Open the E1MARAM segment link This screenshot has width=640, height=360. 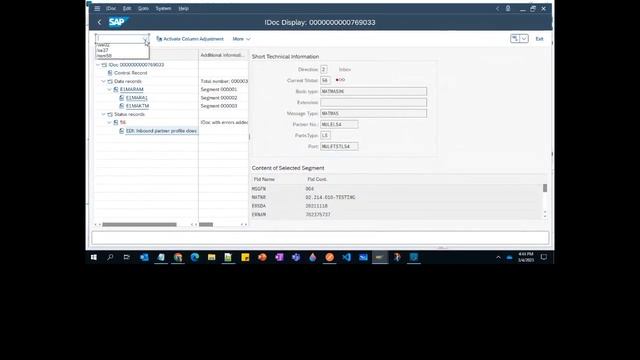coord(132,89)
